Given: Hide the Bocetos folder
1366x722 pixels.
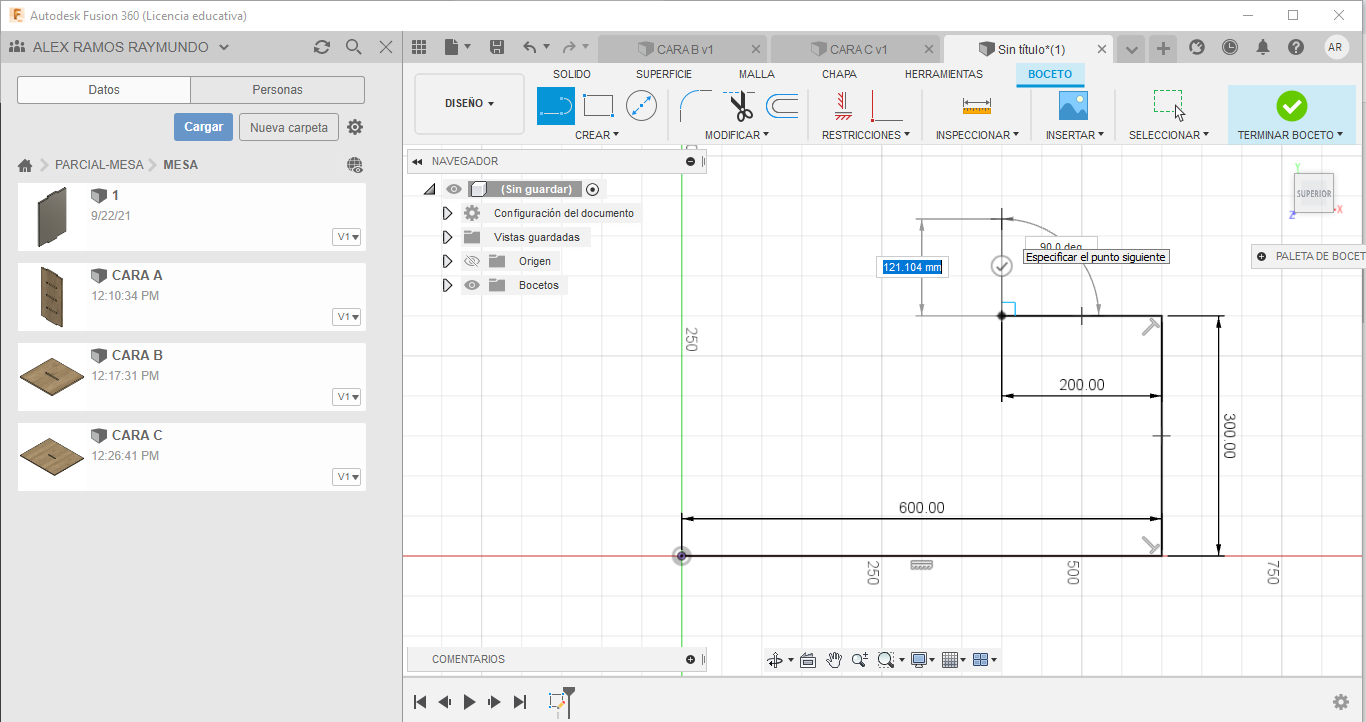Looking at the screenshot, I should (472, 285).
